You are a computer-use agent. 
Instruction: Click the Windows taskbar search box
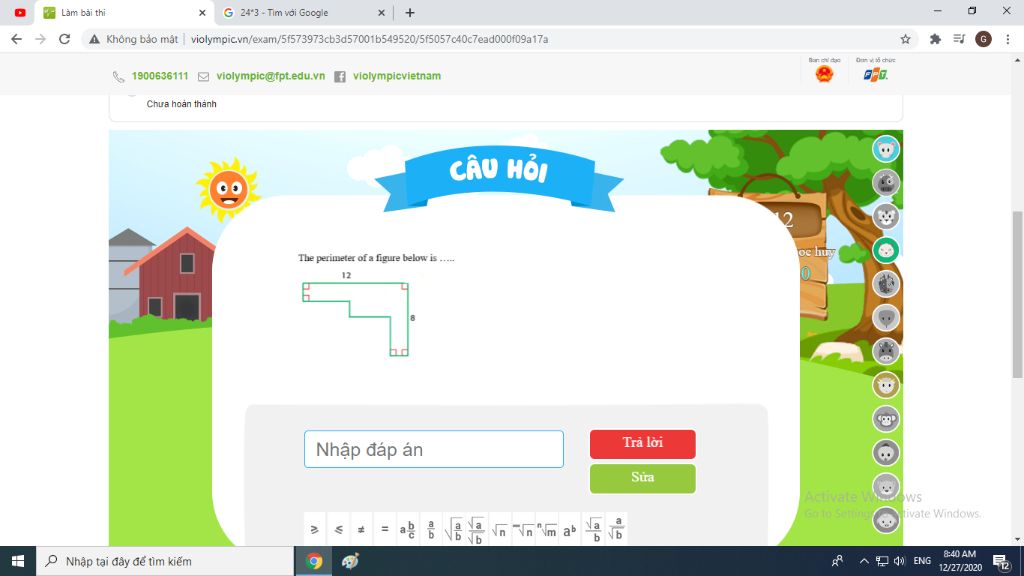click(165, 561)
